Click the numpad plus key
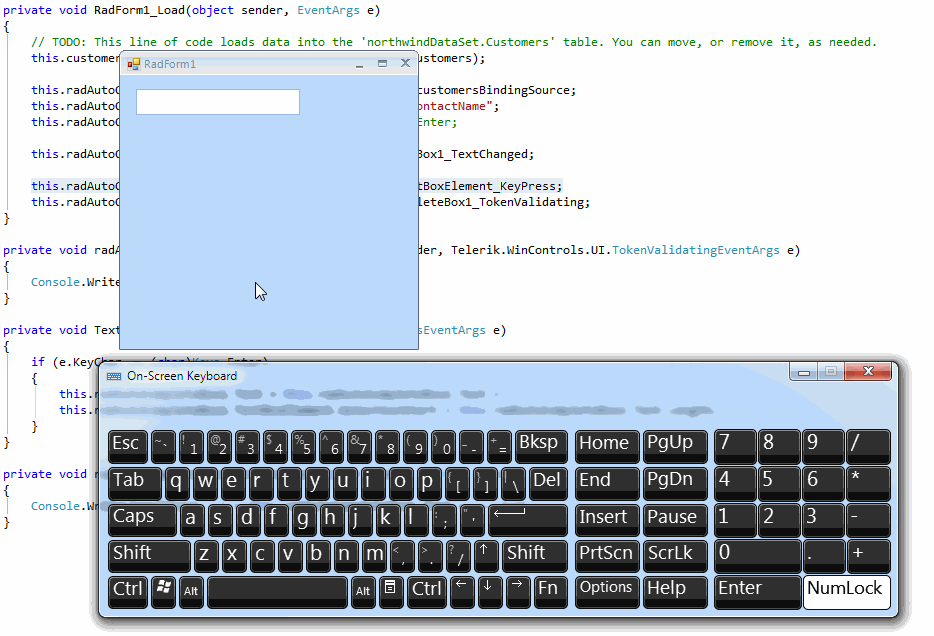The height and width of the screenshot is (636, 934). [x=868, y=556]
